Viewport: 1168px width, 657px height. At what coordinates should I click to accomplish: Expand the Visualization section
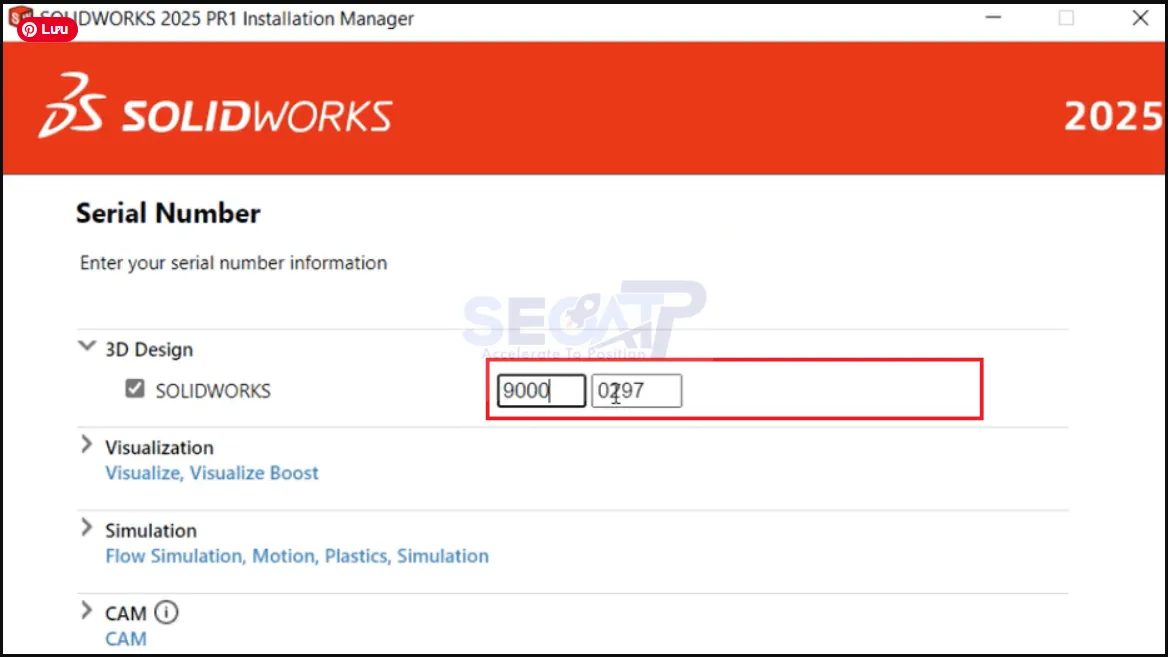(x=86, y=444)
